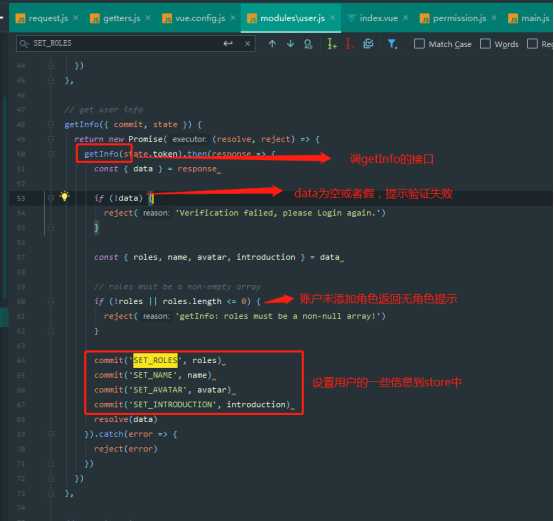
Task: Click the 'SET_AVATAR' commit string
Action: click(158, 390)
